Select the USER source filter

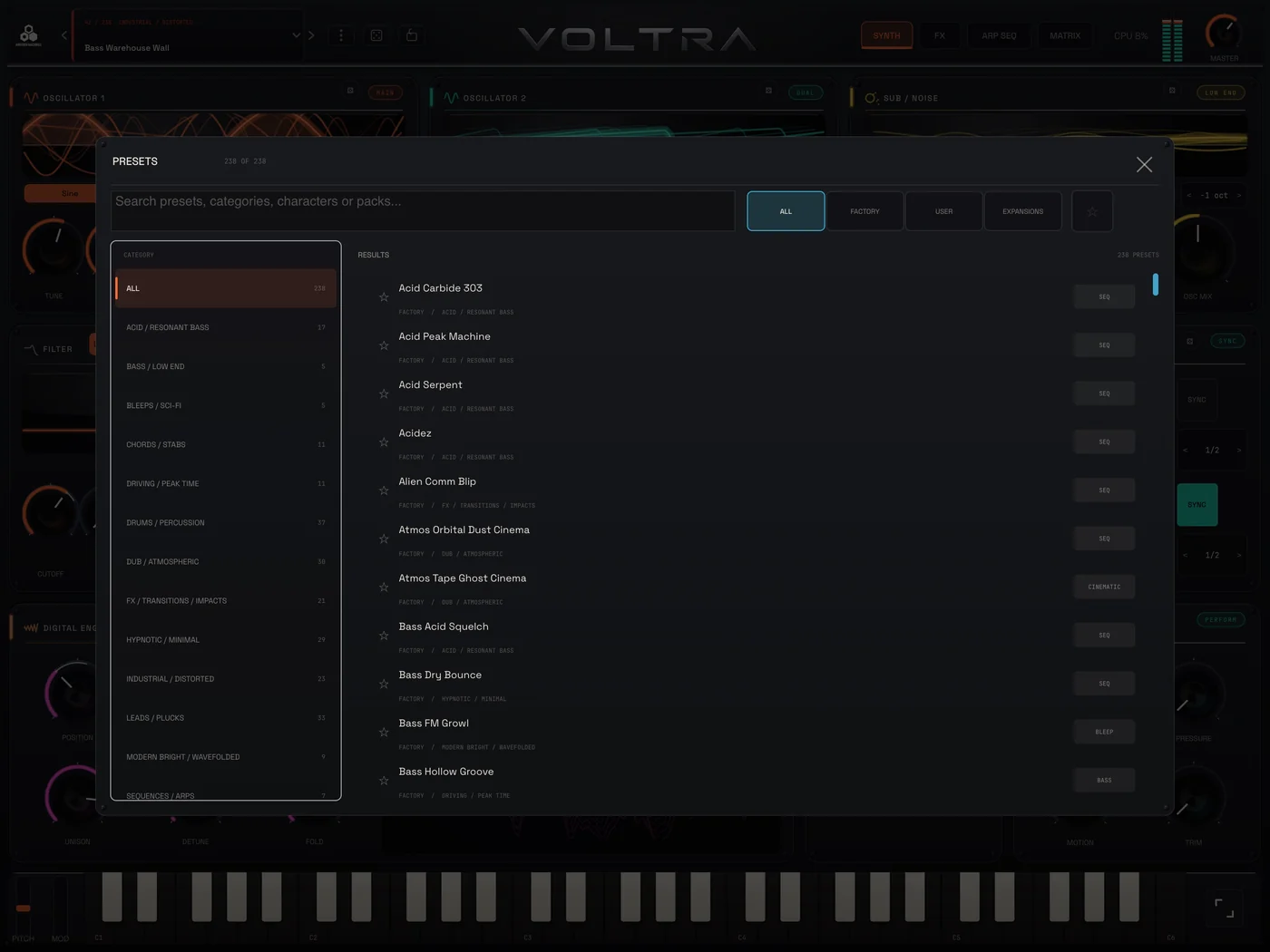coord(943,211)
